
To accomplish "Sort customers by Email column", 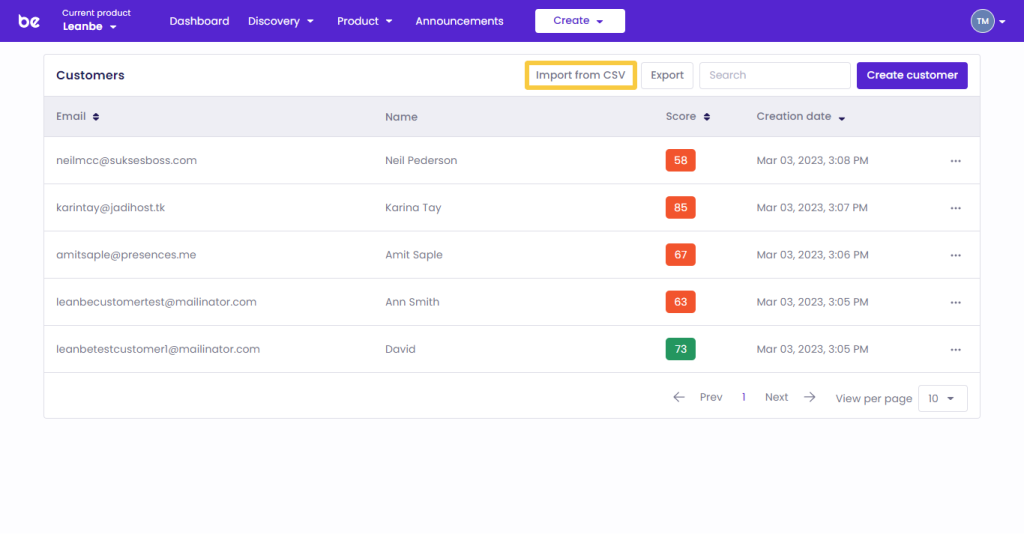I will point(96,117).
